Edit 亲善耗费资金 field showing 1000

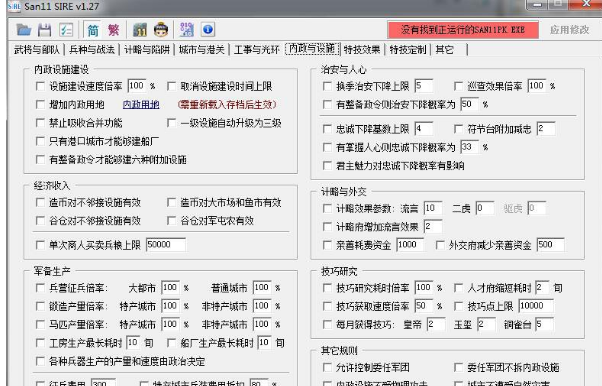coord(410,245)
